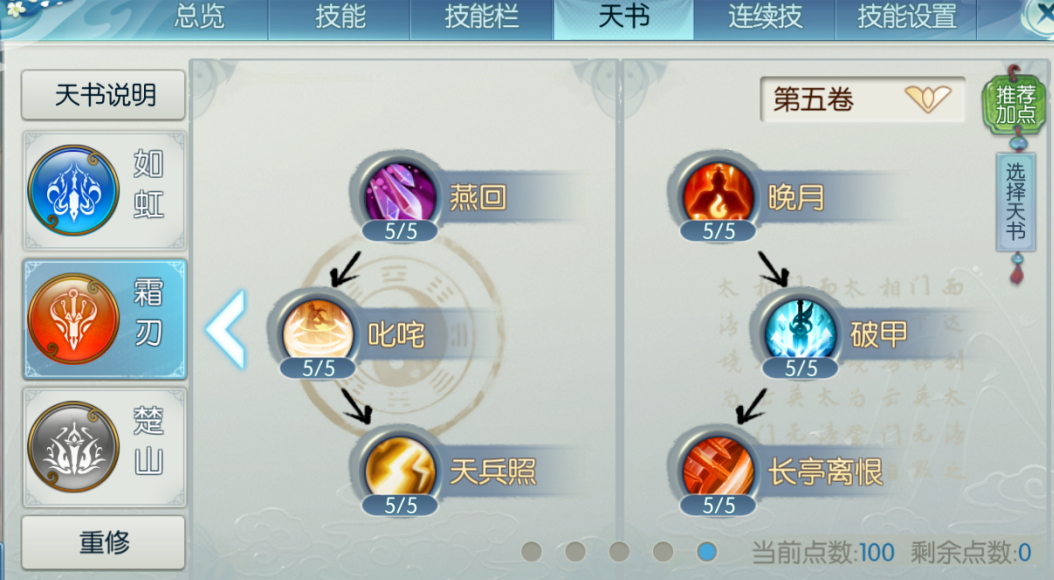Switch to the 技能栏 tab
Viewport: 1054px width, 580px height.
tap(481, 17)
